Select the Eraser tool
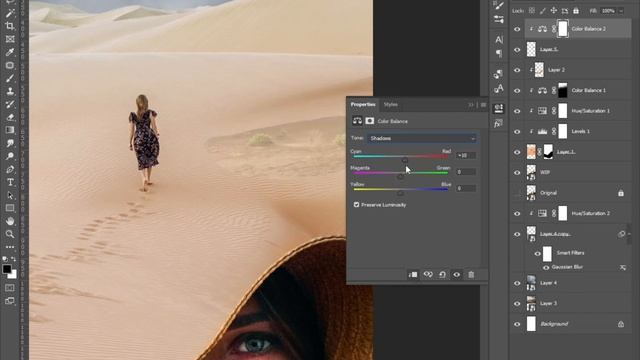This screenshot has height=360, width=640. pyautogui.click(x=10, y=118)
